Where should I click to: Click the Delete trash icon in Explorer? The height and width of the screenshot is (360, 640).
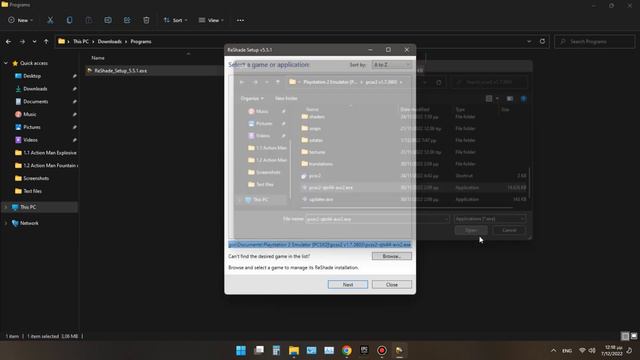[146, 20]
